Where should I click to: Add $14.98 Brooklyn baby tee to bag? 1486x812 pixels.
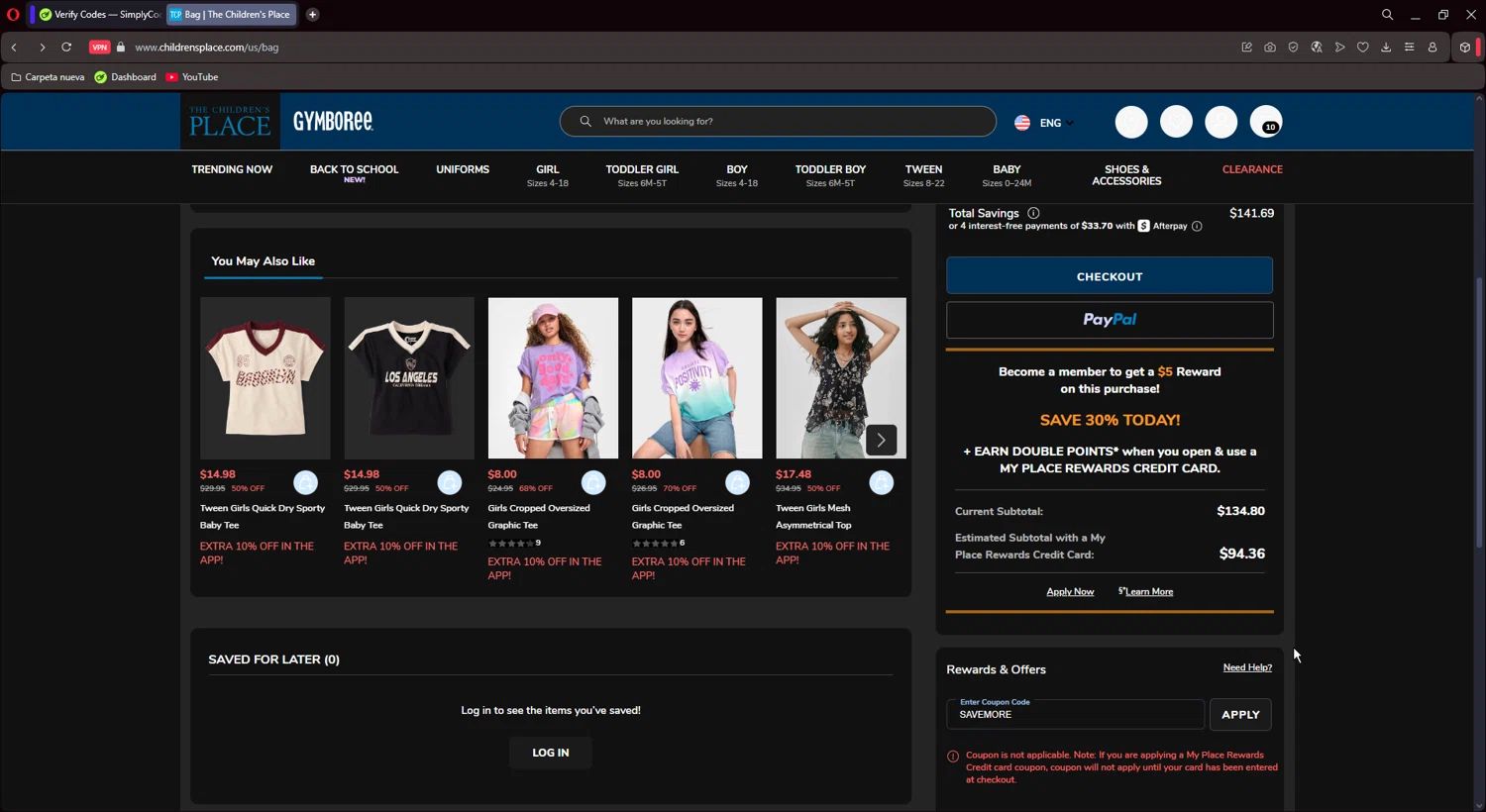306,482
